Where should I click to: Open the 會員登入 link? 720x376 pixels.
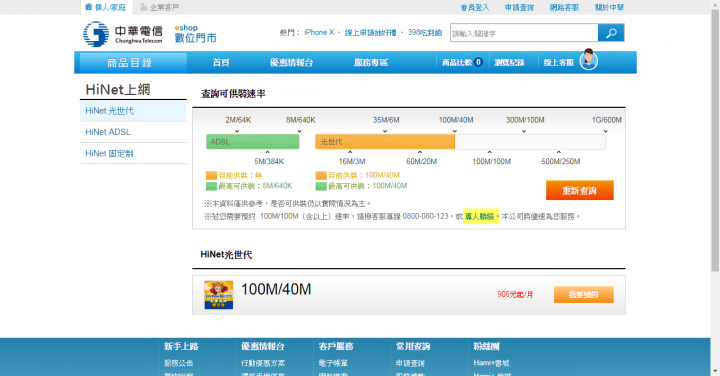(x=475, y=7)
